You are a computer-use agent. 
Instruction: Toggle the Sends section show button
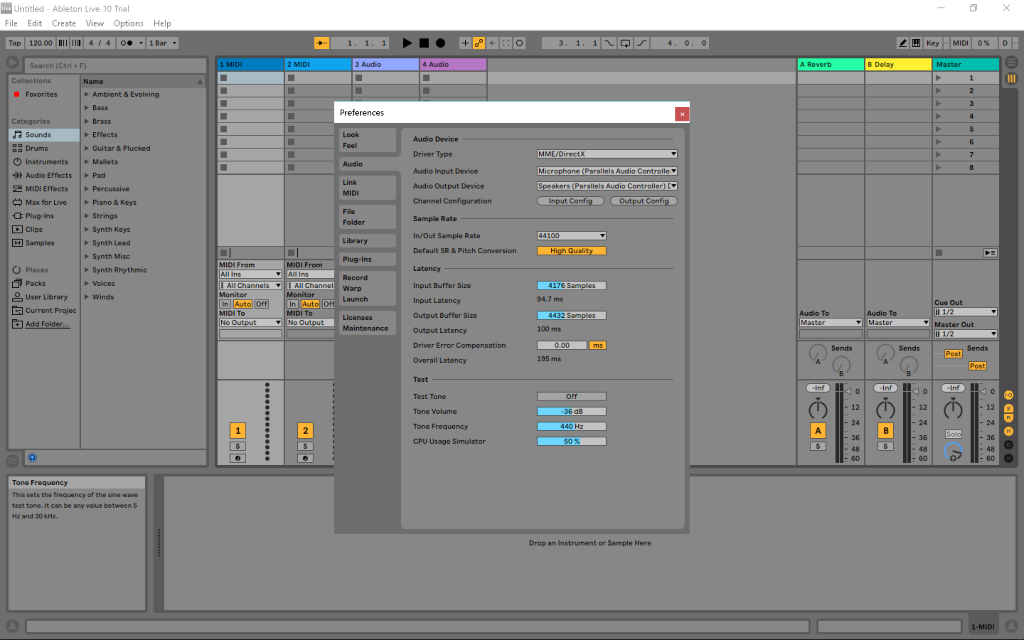[1008, 408]
